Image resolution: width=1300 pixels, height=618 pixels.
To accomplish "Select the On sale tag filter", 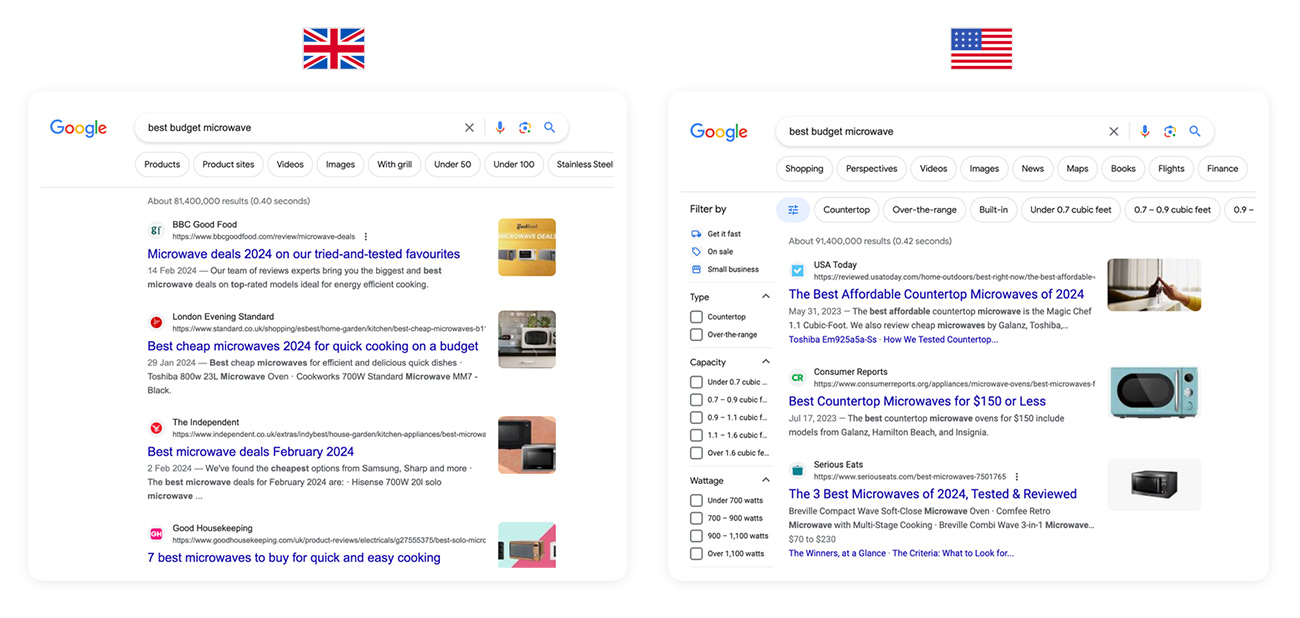I will pos(712,252).
